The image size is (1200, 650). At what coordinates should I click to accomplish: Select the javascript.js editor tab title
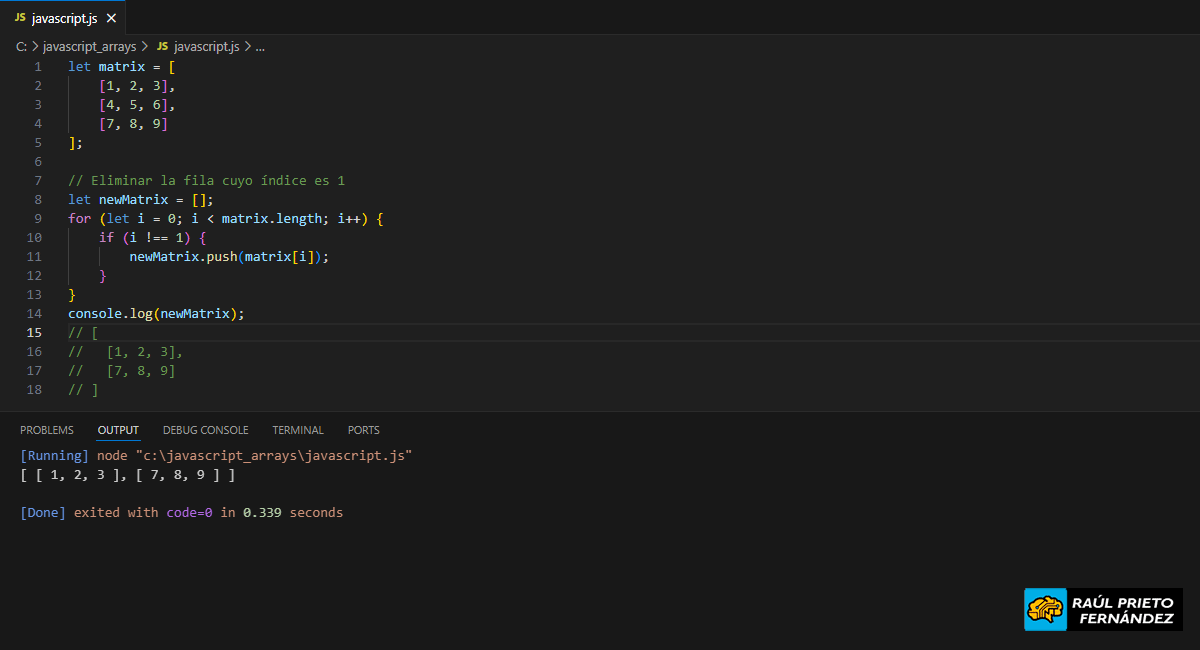(64, 18)
